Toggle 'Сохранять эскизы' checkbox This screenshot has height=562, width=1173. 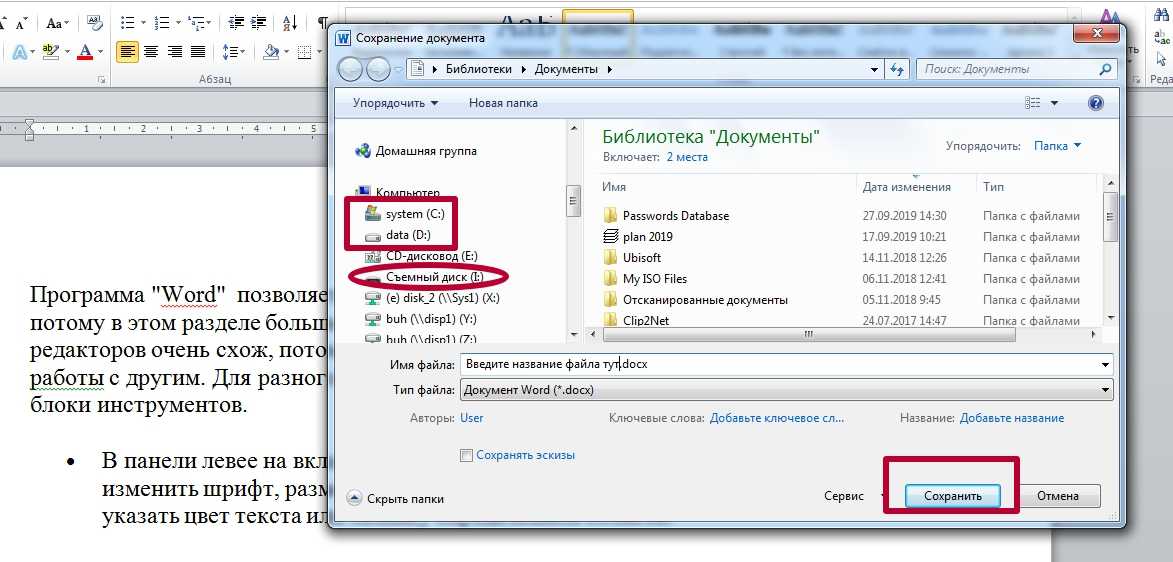pos(466,455)
